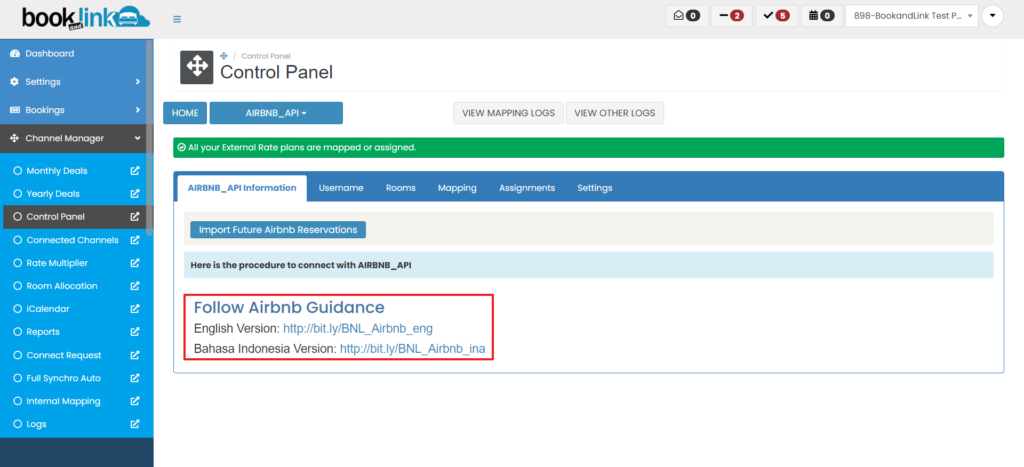Open the AIRBNB_API channel dropdown
This screenshot has height=467, width=1024.
276,113
